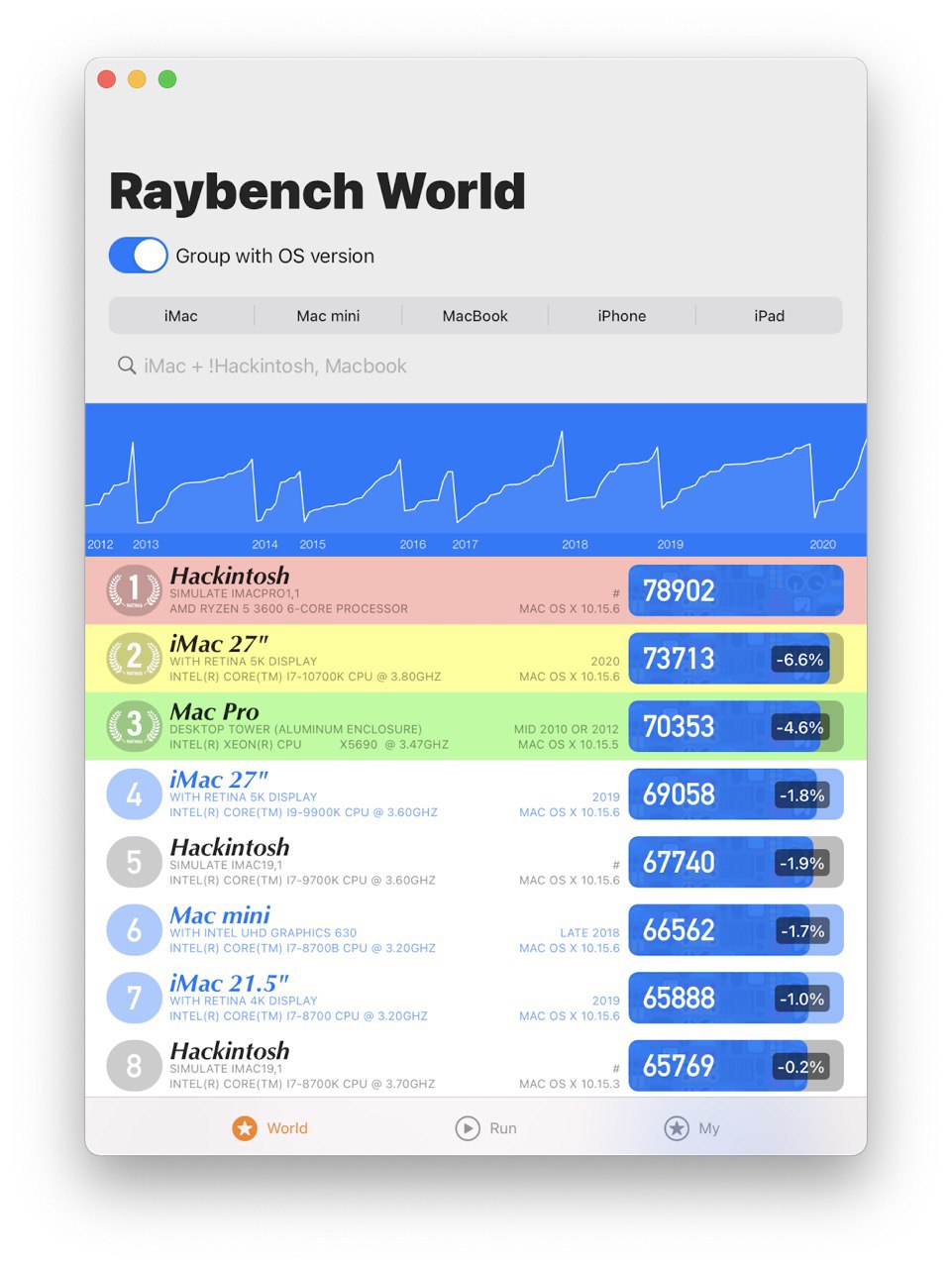Click the 65769 score bar
Screen dimensions: 952x1268
point(736,1065)
